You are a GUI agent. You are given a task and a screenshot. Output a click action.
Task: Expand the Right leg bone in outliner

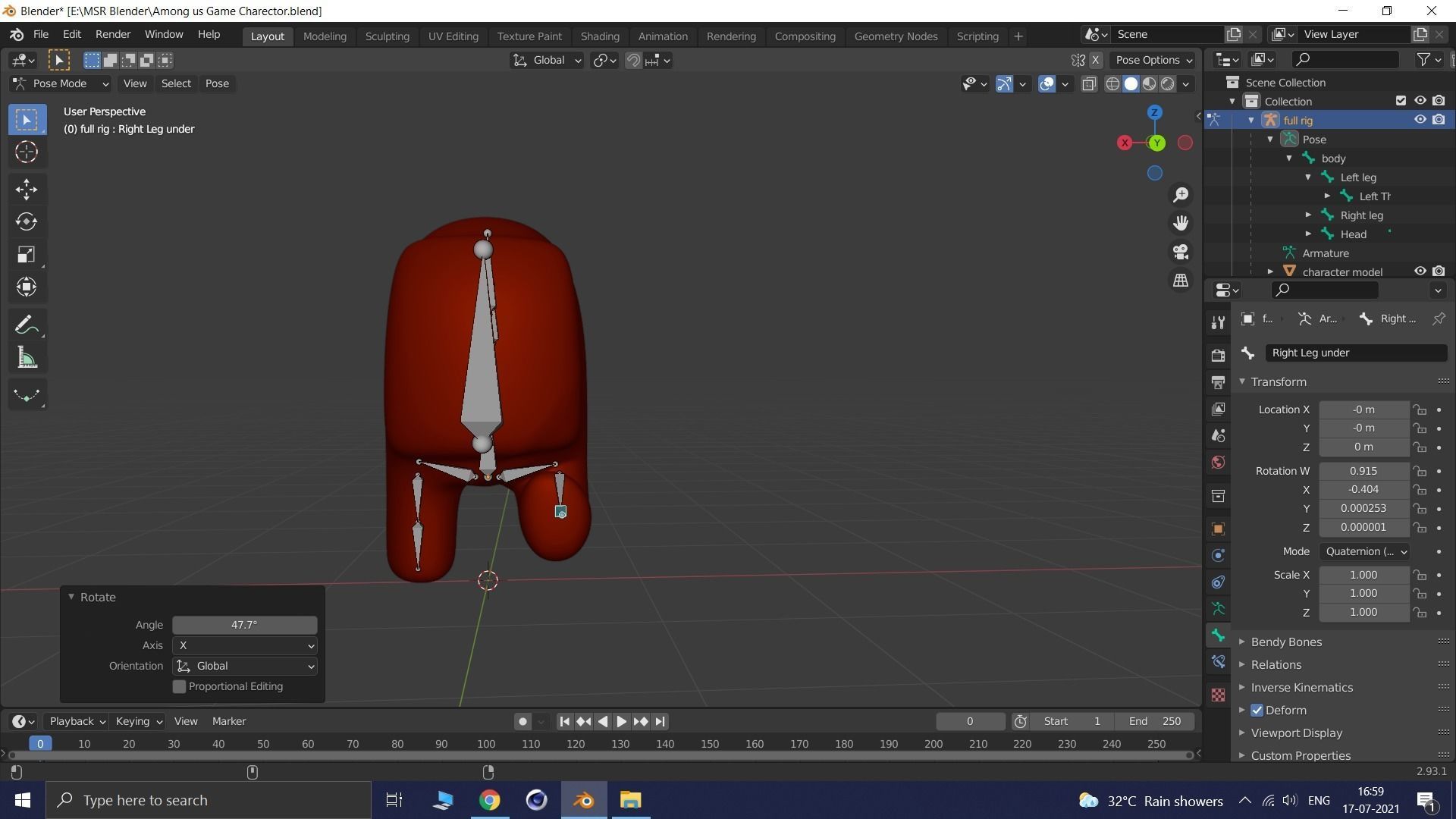[1308, 215]
